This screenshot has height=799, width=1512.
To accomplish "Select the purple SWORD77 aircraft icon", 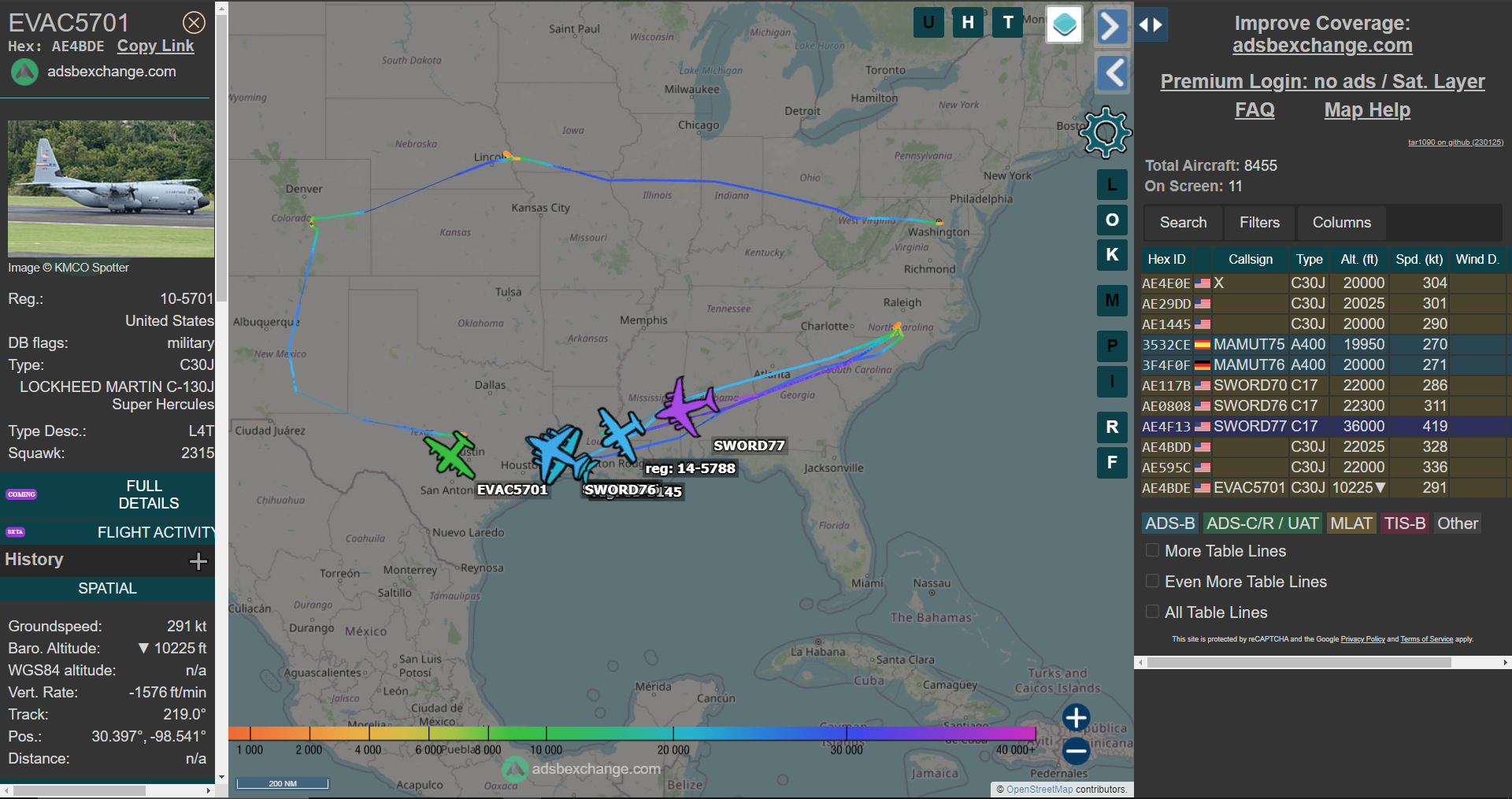I will pos(686,406).
